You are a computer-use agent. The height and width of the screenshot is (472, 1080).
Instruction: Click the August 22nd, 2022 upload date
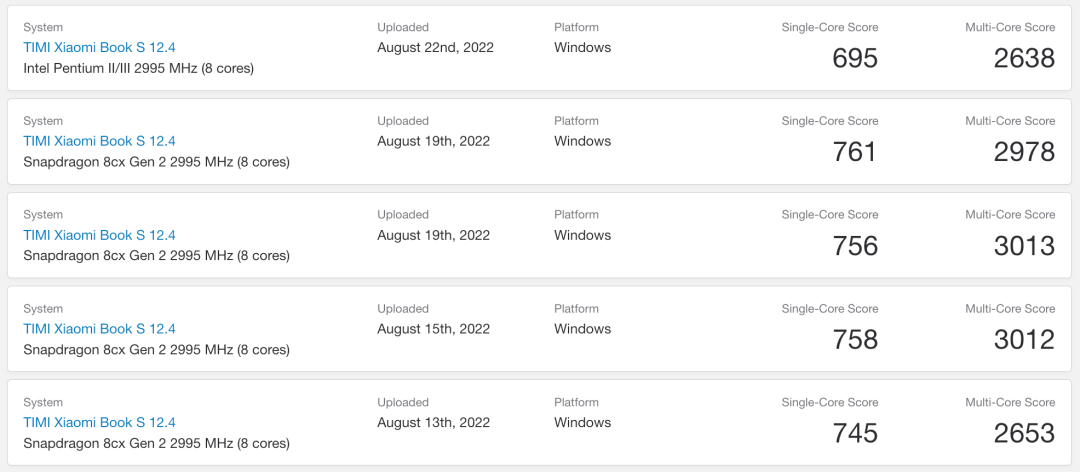coord(435,48)
